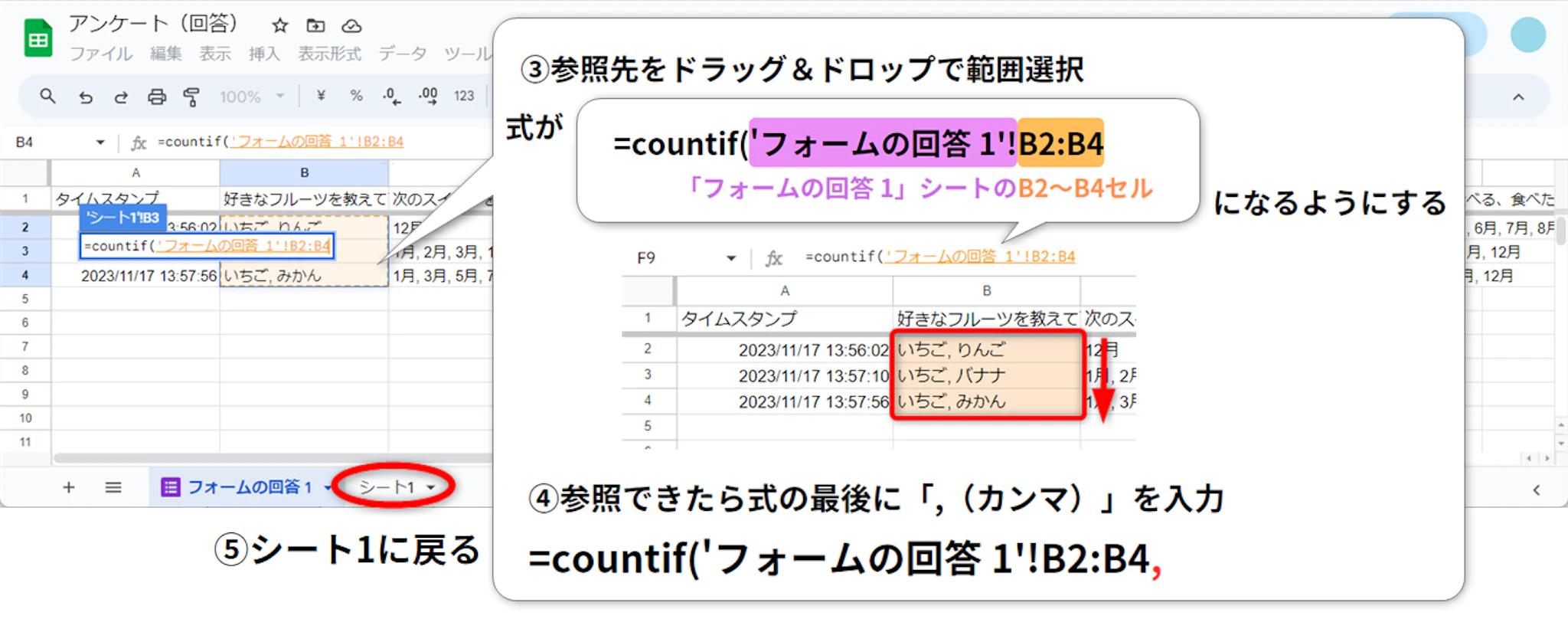Undo the last action
Image resolution: width=1568 pixels, height=642 pixels.
(x=86, y=97)
